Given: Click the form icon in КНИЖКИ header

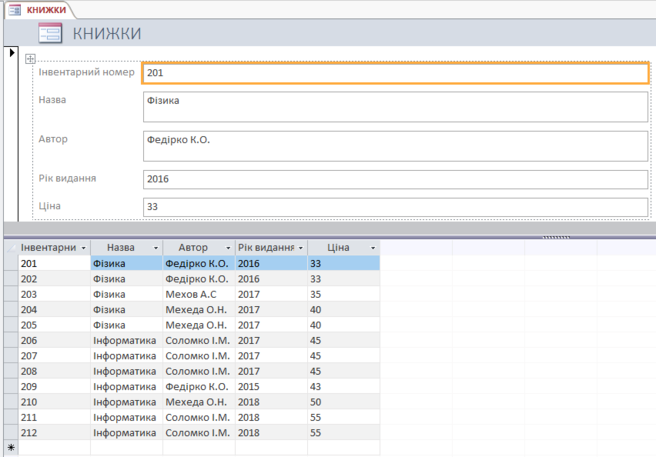Looking at the screenshot, I should [x=50, y=33].
